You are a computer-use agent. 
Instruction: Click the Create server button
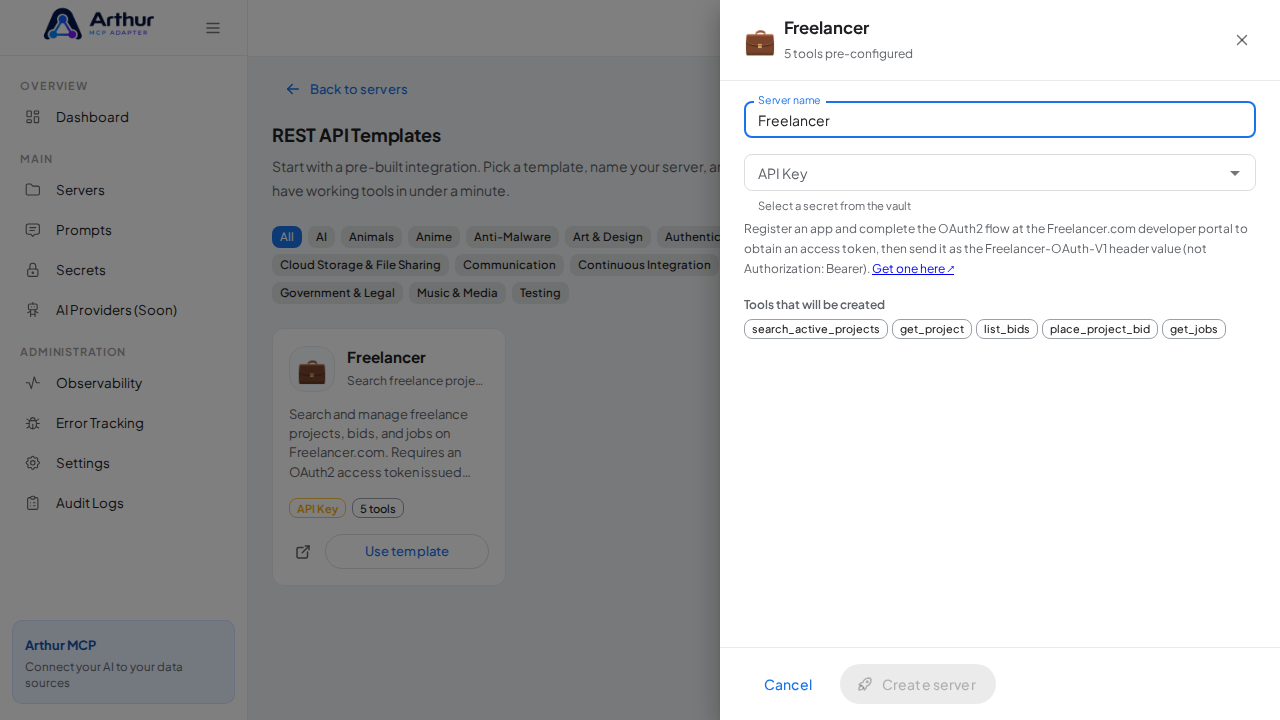(x=918, y=684)
